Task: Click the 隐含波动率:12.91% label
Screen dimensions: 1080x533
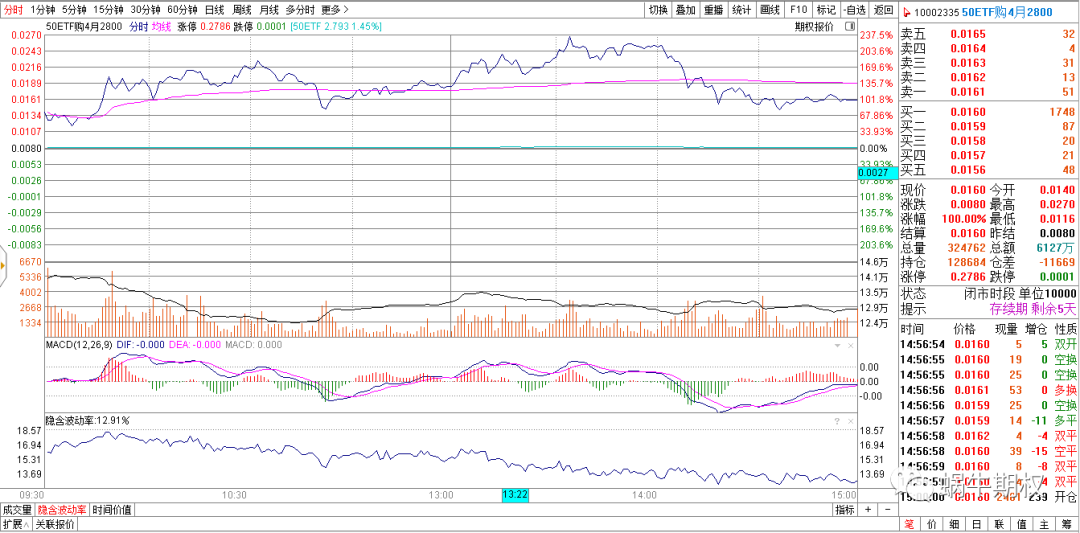Action: coord(87,419)
